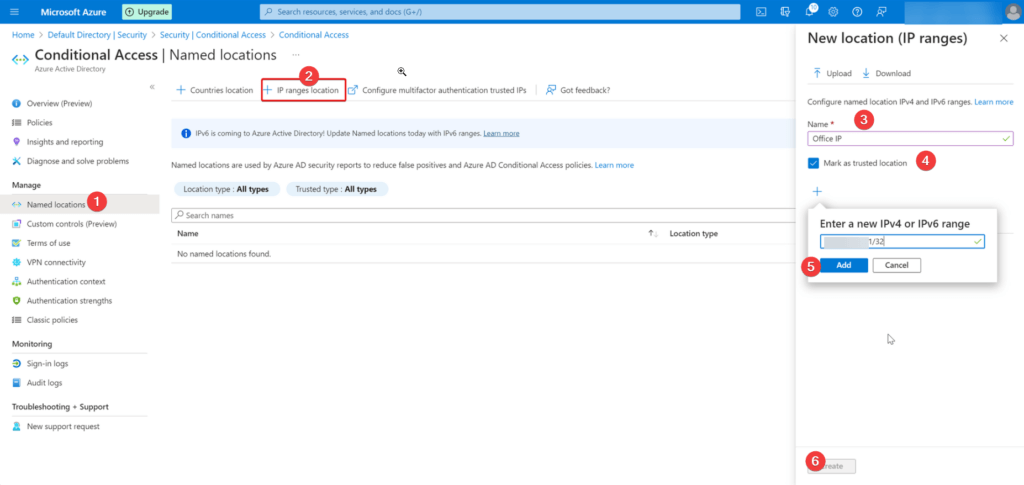This screenshot has height=485, width=1024.
Task: Open the ellipsis menu beside Named locations title
Action: 296,55
